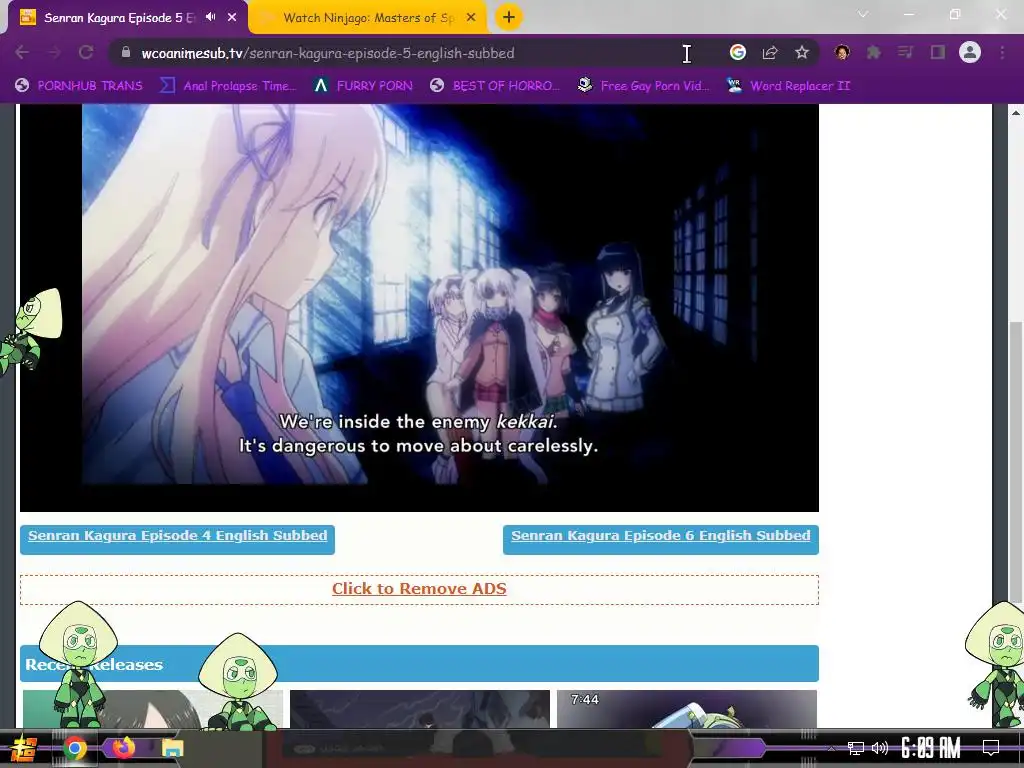Click the Click to Remove ADS link
Image resolution: width=1024 pixels, height=768 pixels.
coord(419,588)
